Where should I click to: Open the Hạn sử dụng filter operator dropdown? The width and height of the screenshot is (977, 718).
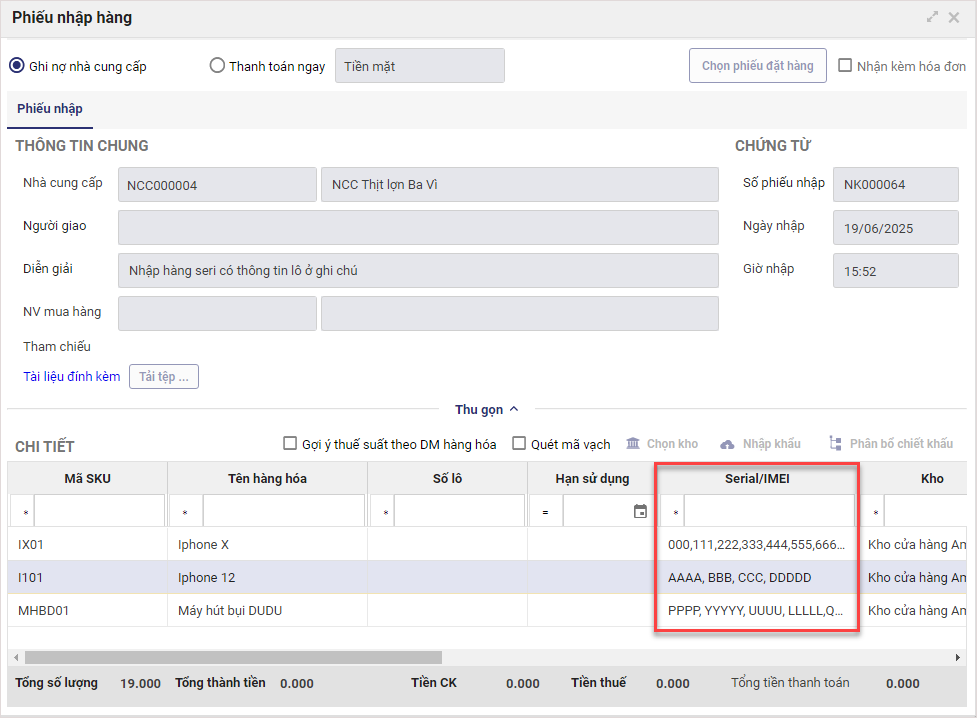click(x=545, y=512)
